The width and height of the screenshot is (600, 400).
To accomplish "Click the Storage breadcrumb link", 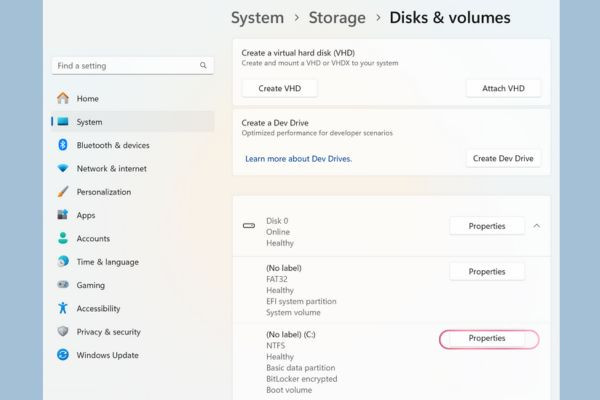I will coord(337,18).
